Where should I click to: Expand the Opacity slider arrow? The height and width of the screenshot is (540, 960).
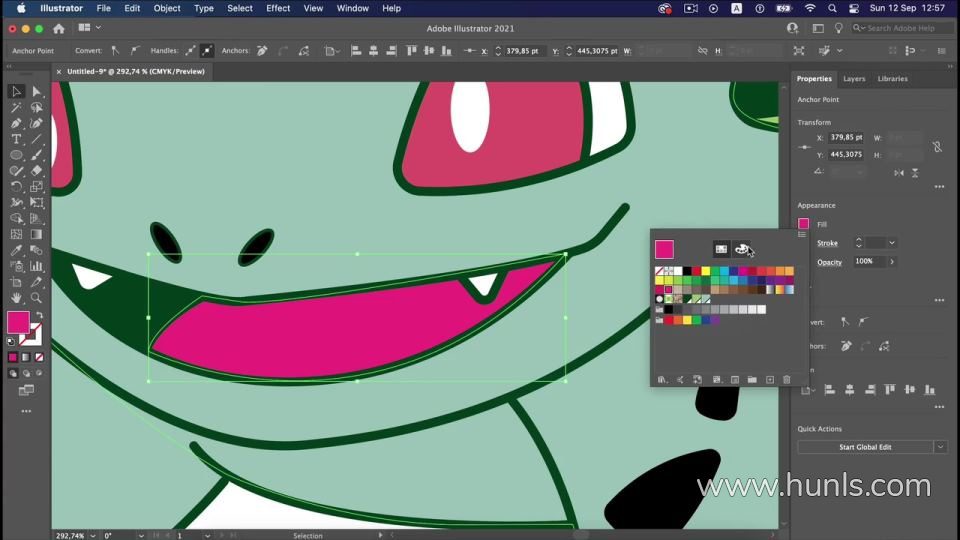892,261
